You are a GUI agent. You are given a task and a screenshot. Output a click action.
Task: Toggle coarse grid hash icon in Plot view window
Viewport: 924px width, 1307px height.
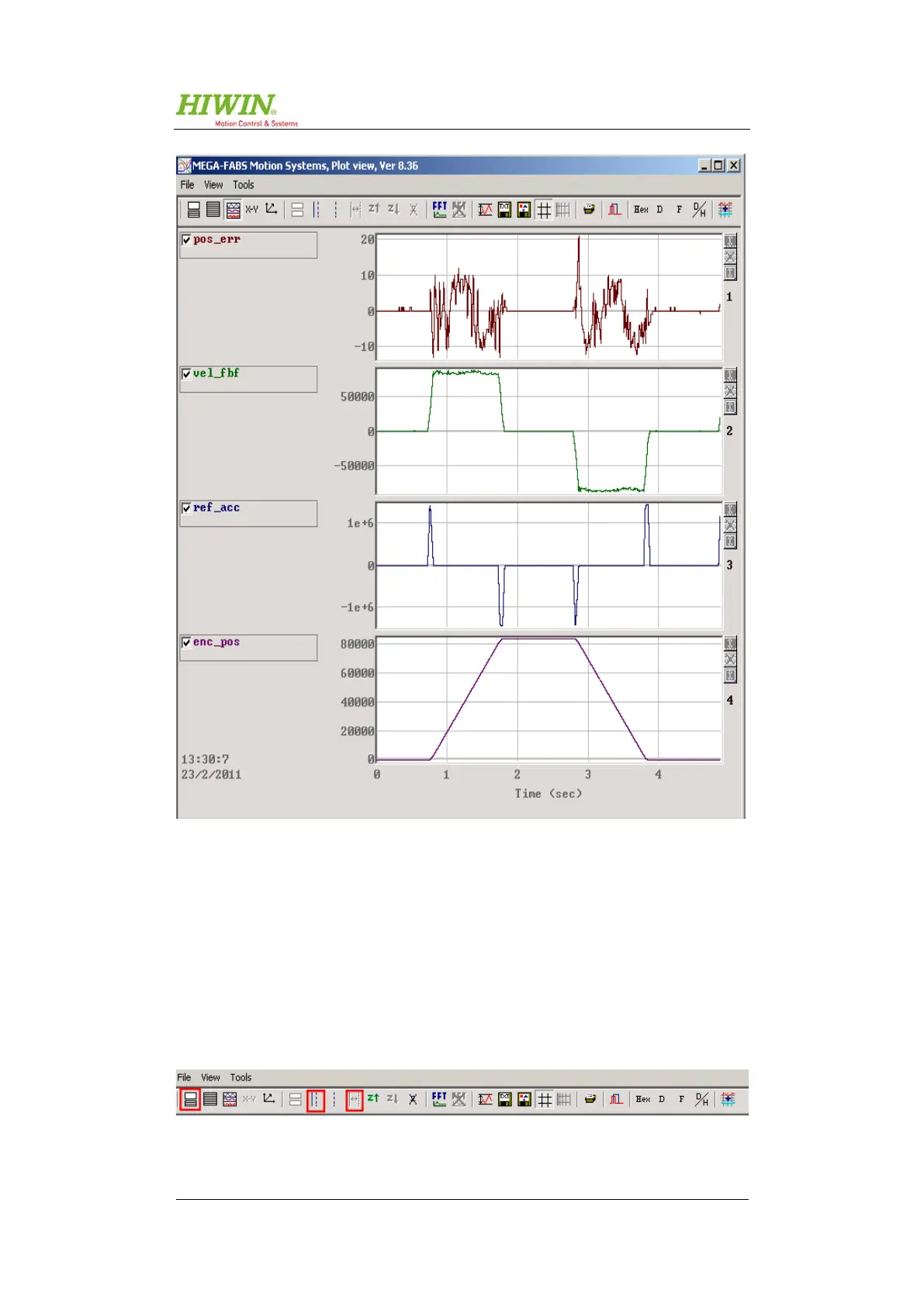pos(544,210)
